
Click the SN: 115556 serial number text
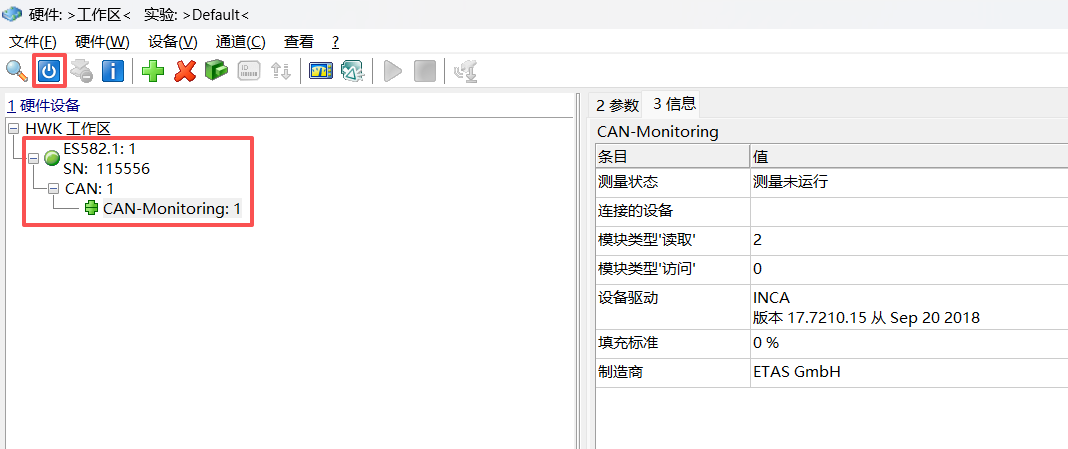(106, 168)
